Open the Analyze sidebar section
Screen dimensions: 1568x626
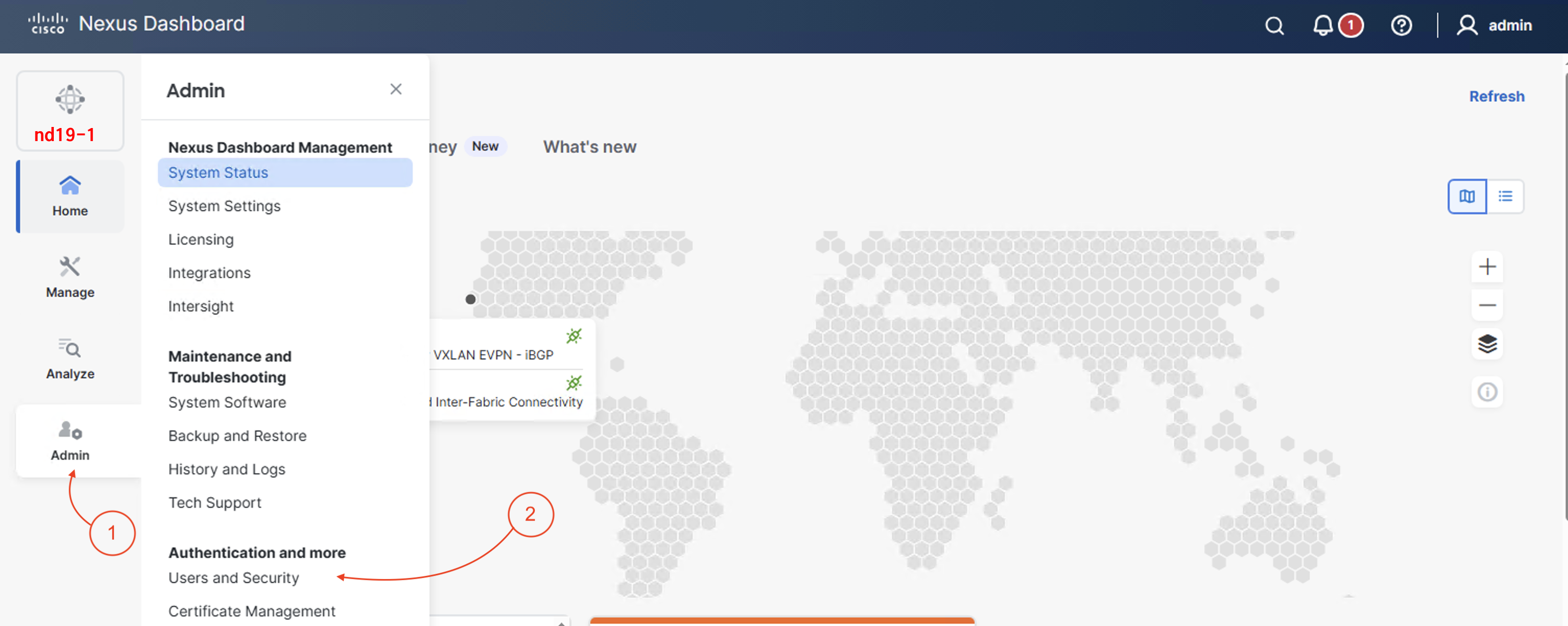70,358
